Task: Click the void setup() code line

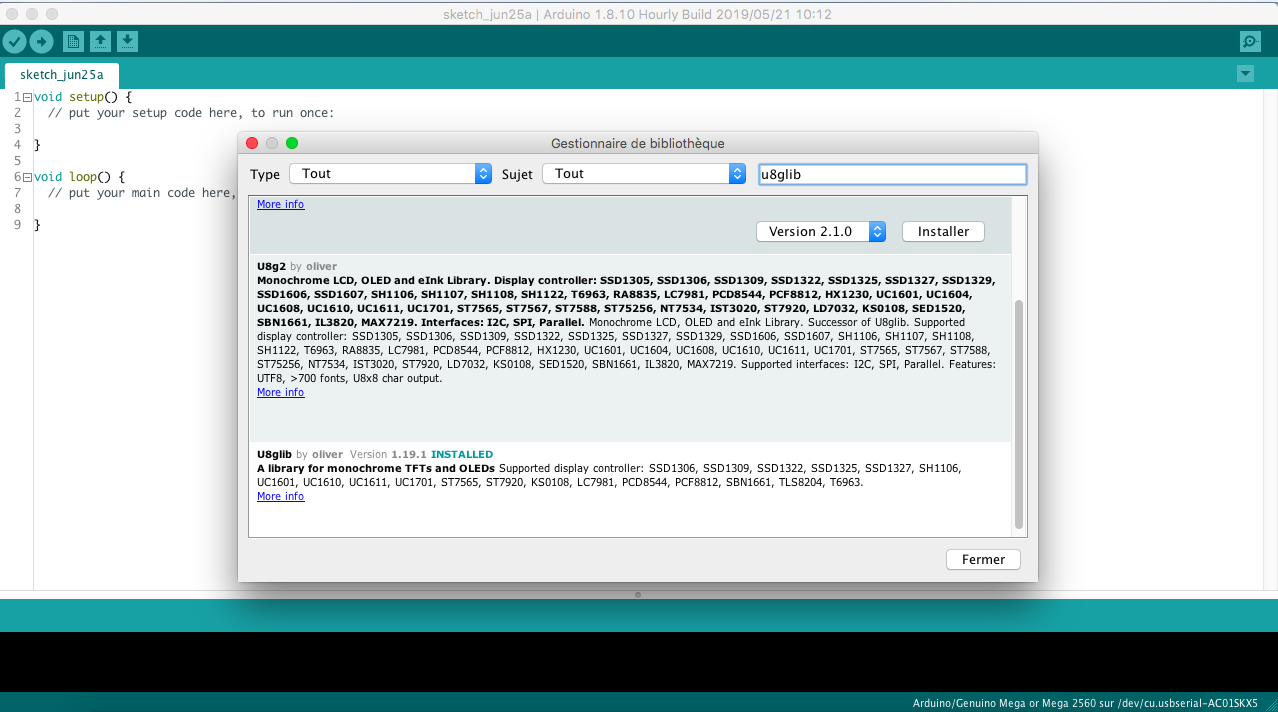Action: pos(83,97)
